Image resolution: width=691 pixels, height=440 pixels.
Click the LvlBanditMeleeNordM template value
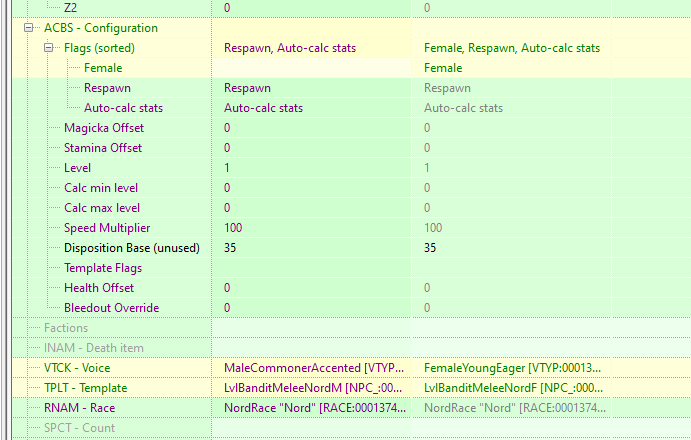tap(313, 388)
